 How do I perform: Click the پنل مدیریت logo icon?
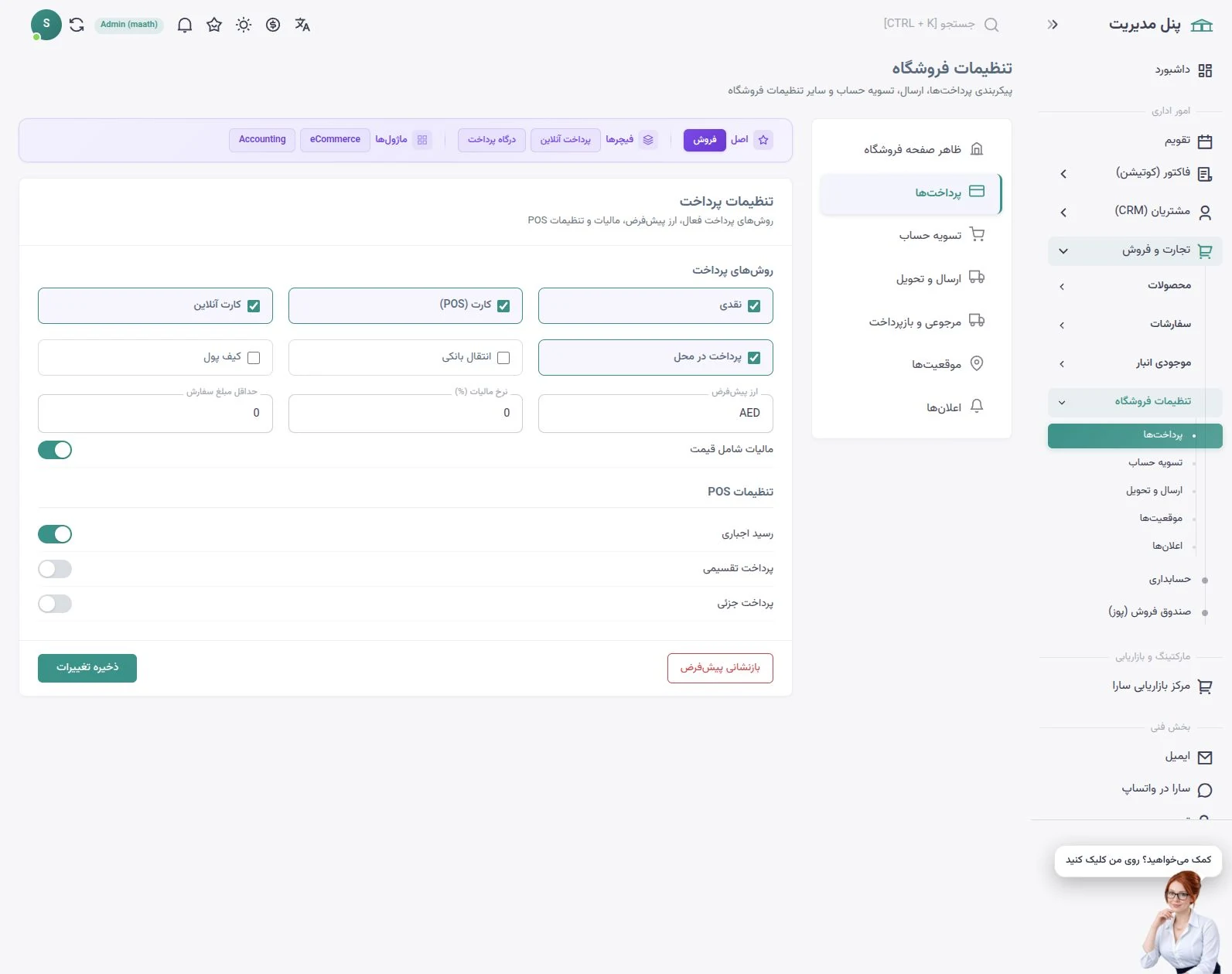(1202, 25)
